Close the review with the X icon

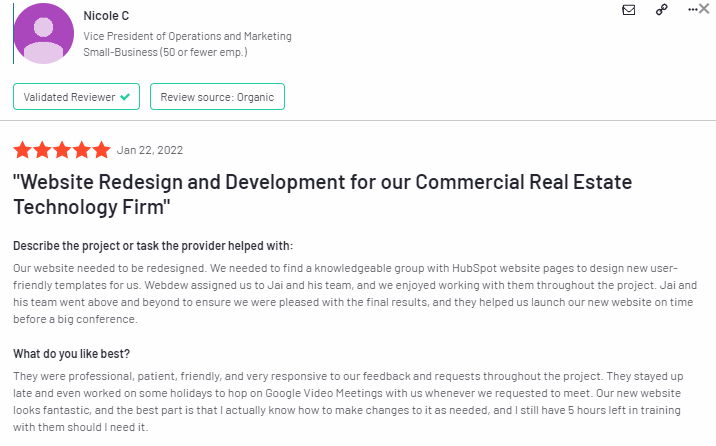(704, 9)
